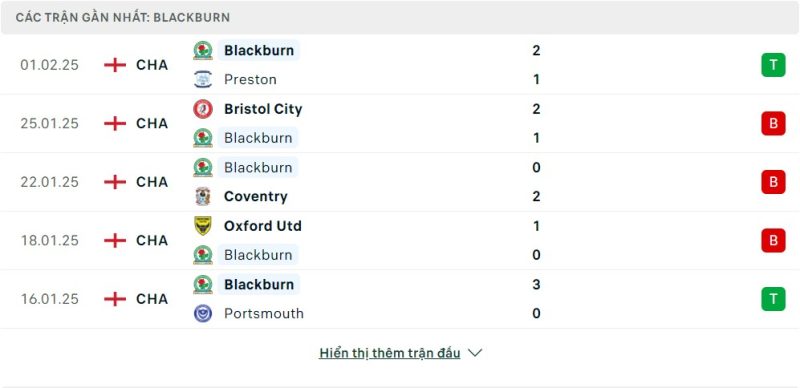The width and height of the screenshot is (800, 388).
Task: Select the Coventry team name
Action: coord(256,196)
